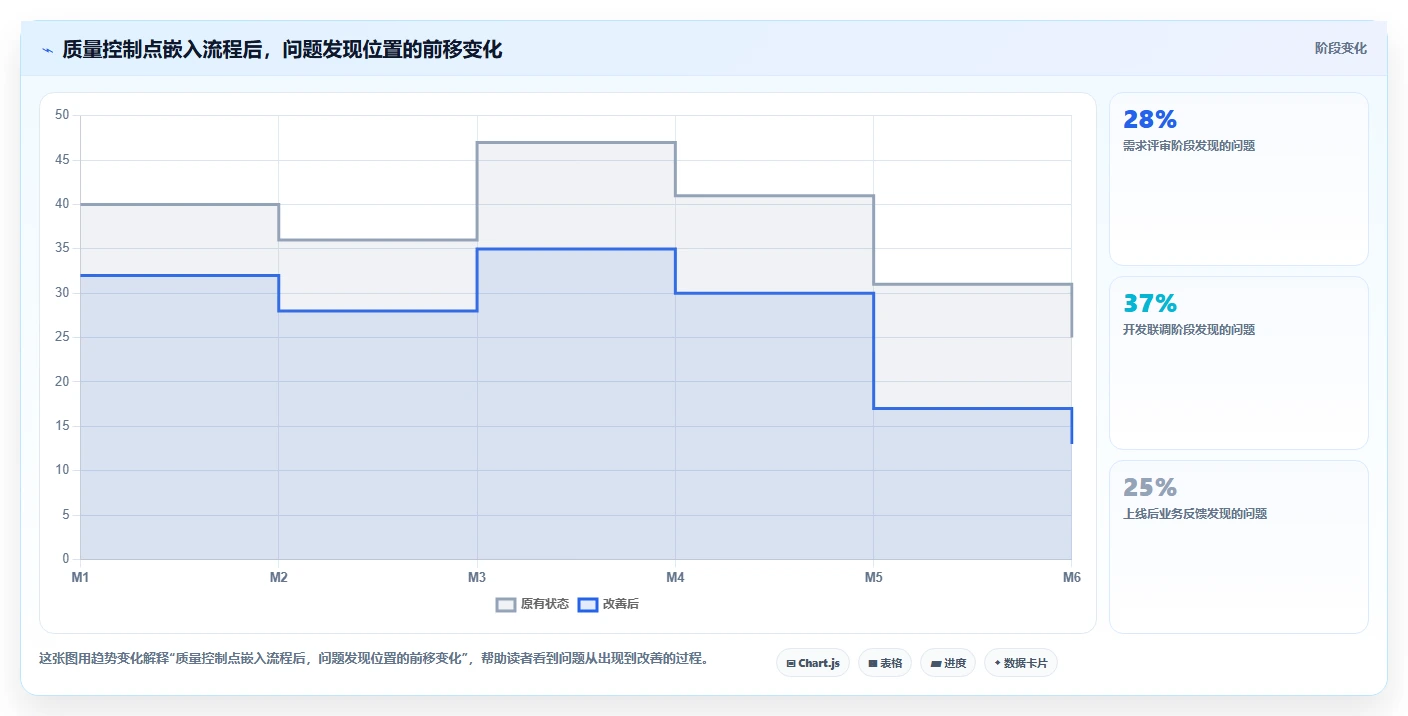Image resolution: width=1408 pixels, height=716 pixels.
Task: Click the M5 x-axis label
Action: point(873,577)
